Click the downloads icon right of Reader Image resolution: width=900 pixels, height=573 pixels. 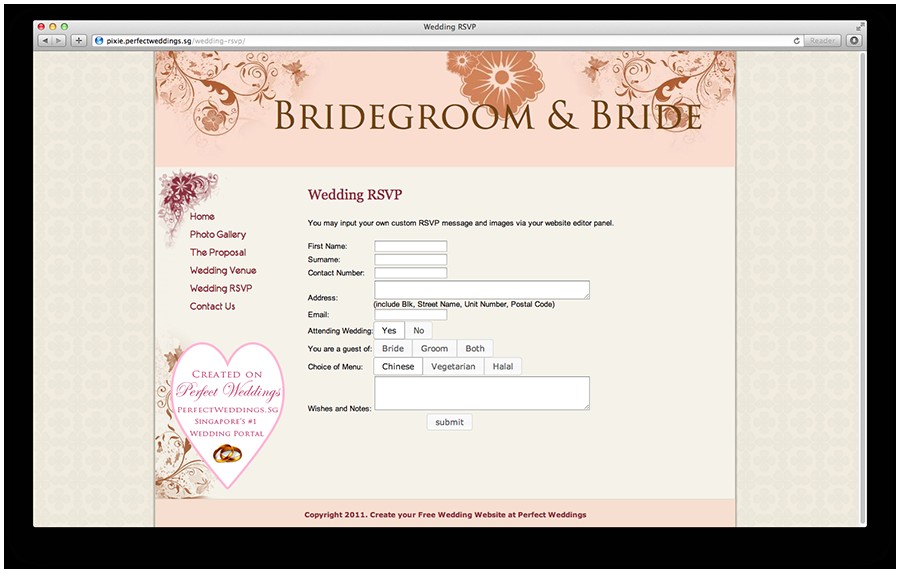(853, 41)
